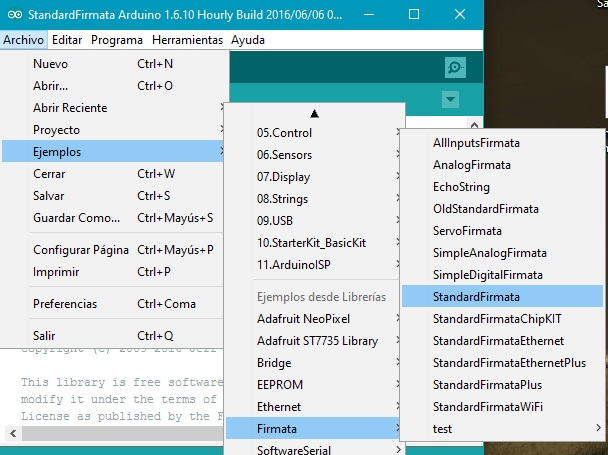The image size is (608, 455).
Task: Expand the test submenu in Firmata
Action: [503, 429]
